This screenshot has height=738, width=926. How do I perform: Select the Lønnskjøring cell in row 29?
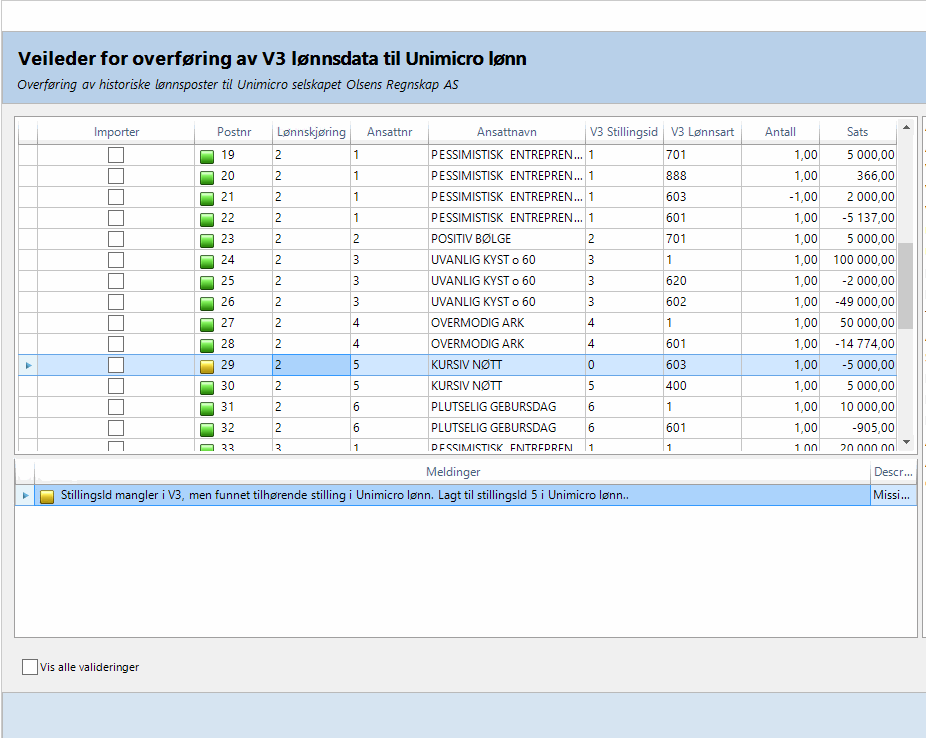point(310,366)
